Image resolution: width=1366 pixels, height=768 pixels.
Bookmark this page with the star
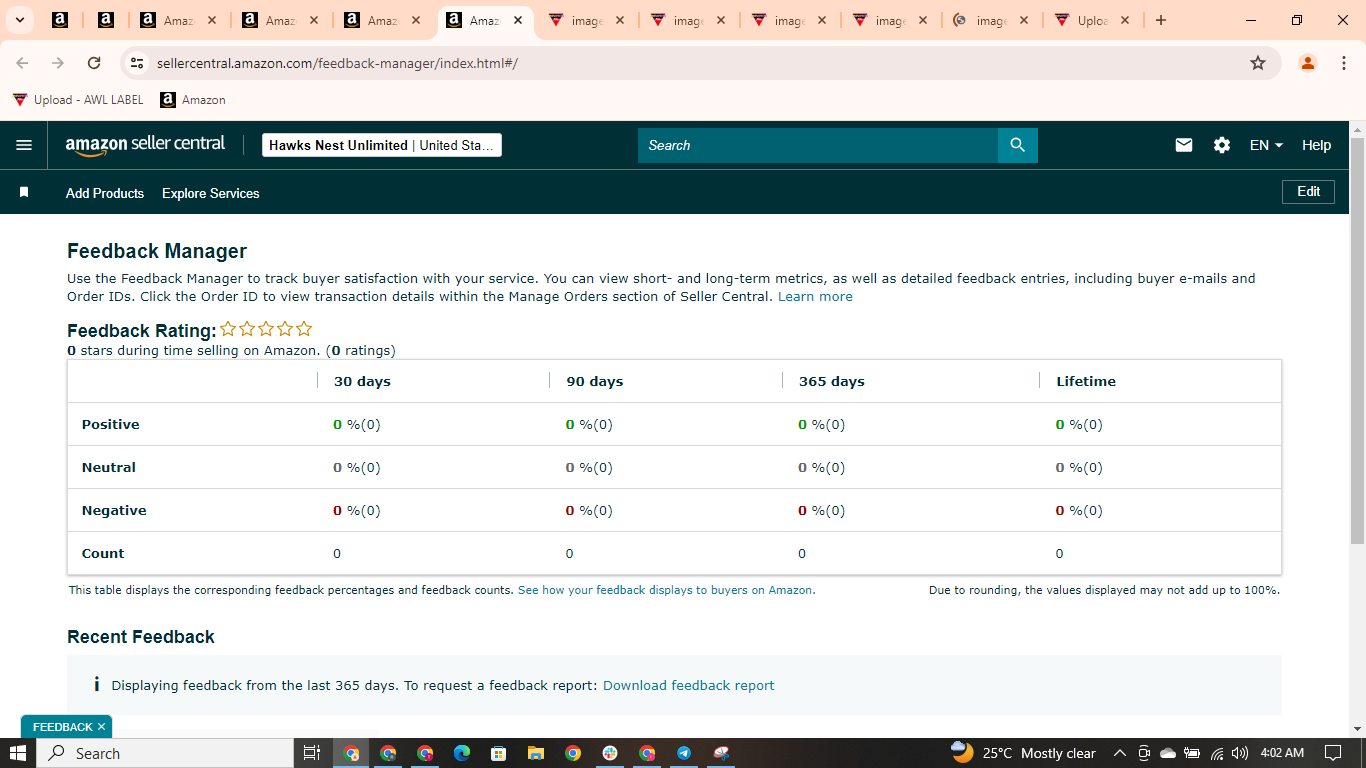(1258, 63)
